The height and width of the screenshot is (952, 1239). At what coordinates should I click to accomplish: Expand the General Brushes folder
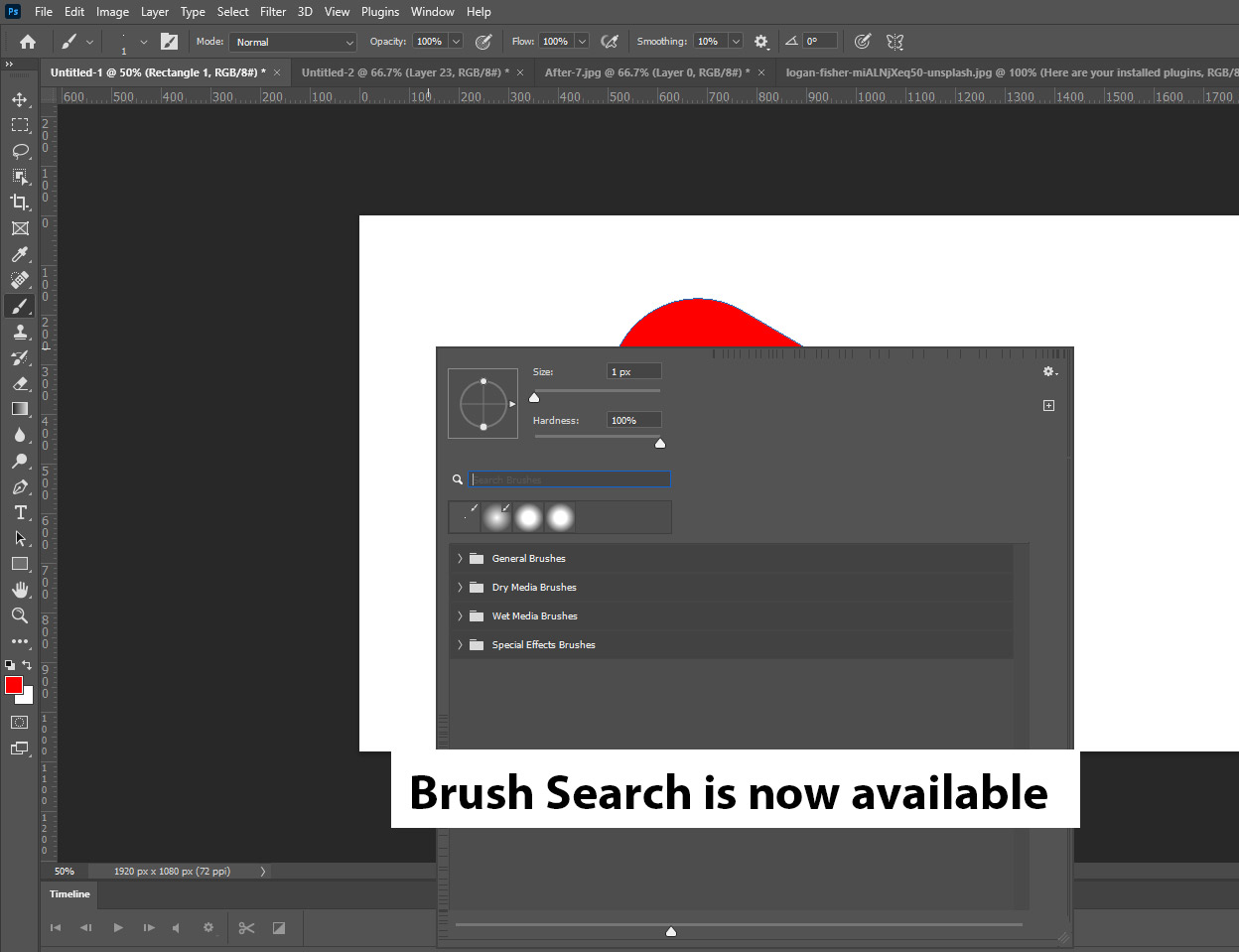pos(460,558)
